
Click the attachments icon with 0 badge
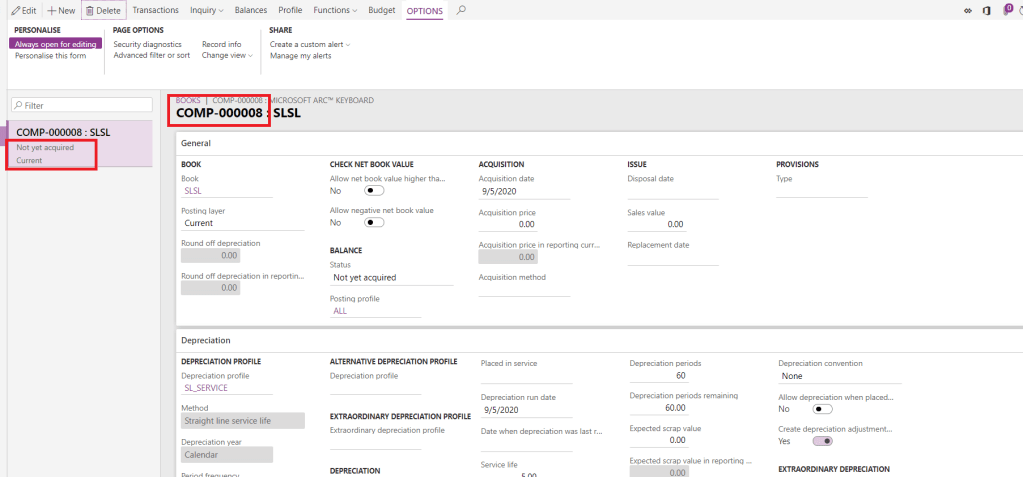pos(1007,10)
